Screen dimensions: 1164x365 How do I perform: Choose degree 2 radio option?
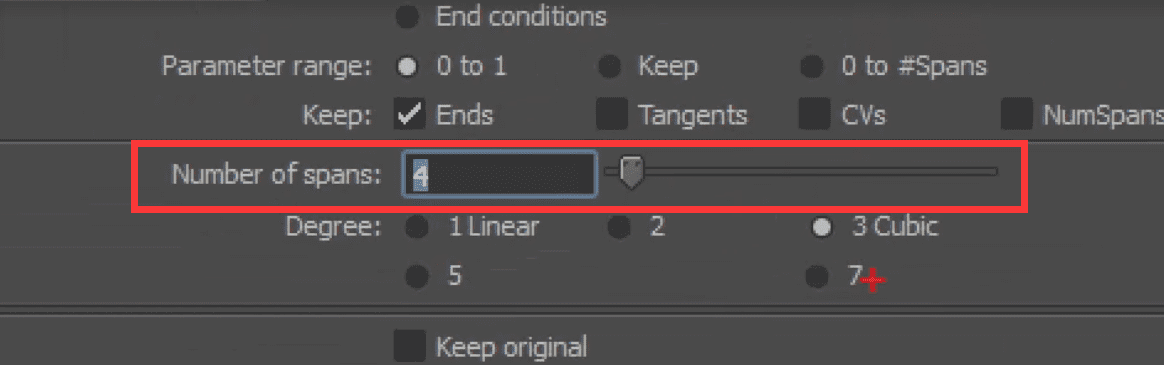618,227
